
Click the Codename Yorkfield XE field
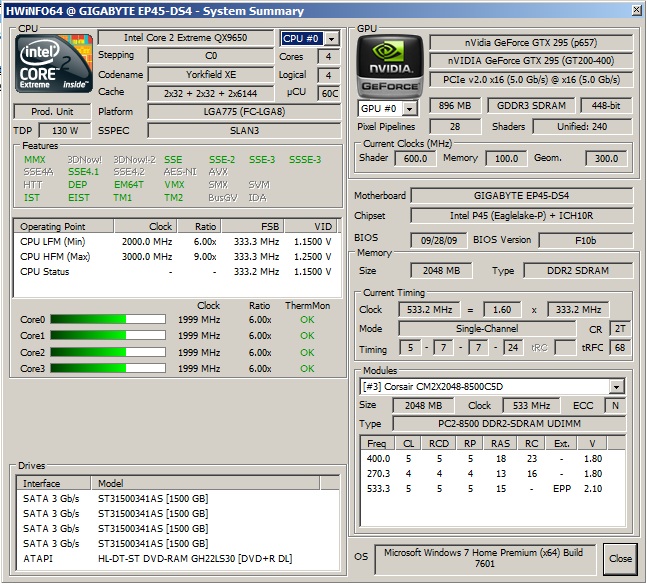point(211,75)
